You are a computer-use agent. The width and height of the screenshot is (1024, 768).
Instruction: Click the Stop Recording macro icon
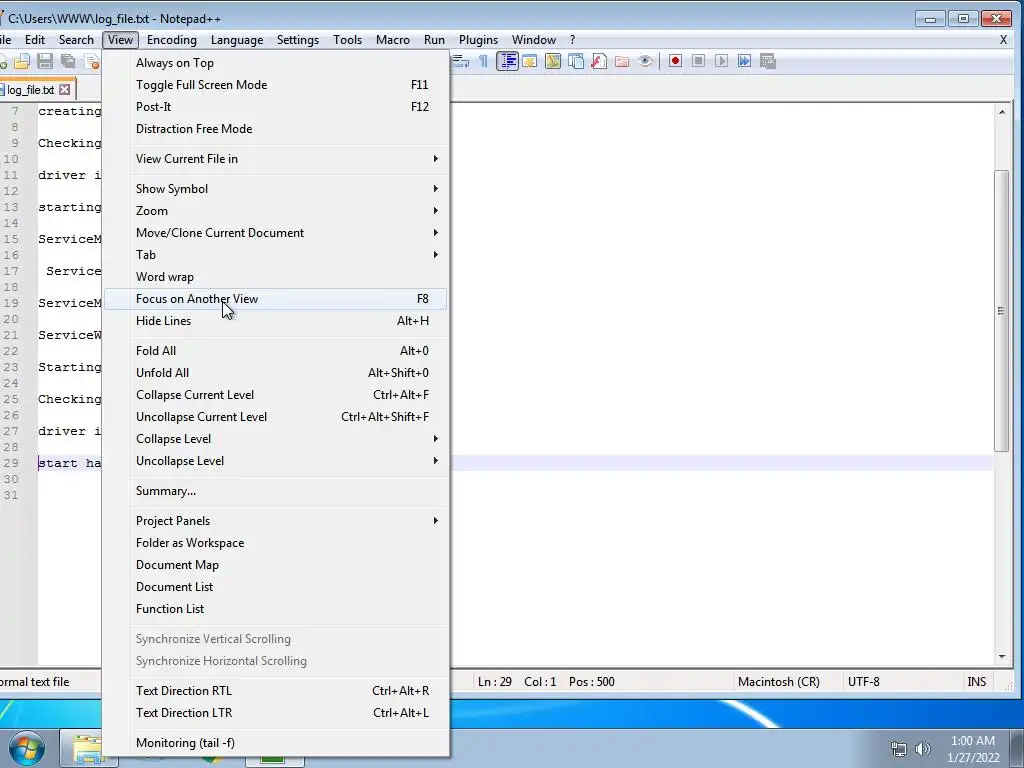coord(698,61)
